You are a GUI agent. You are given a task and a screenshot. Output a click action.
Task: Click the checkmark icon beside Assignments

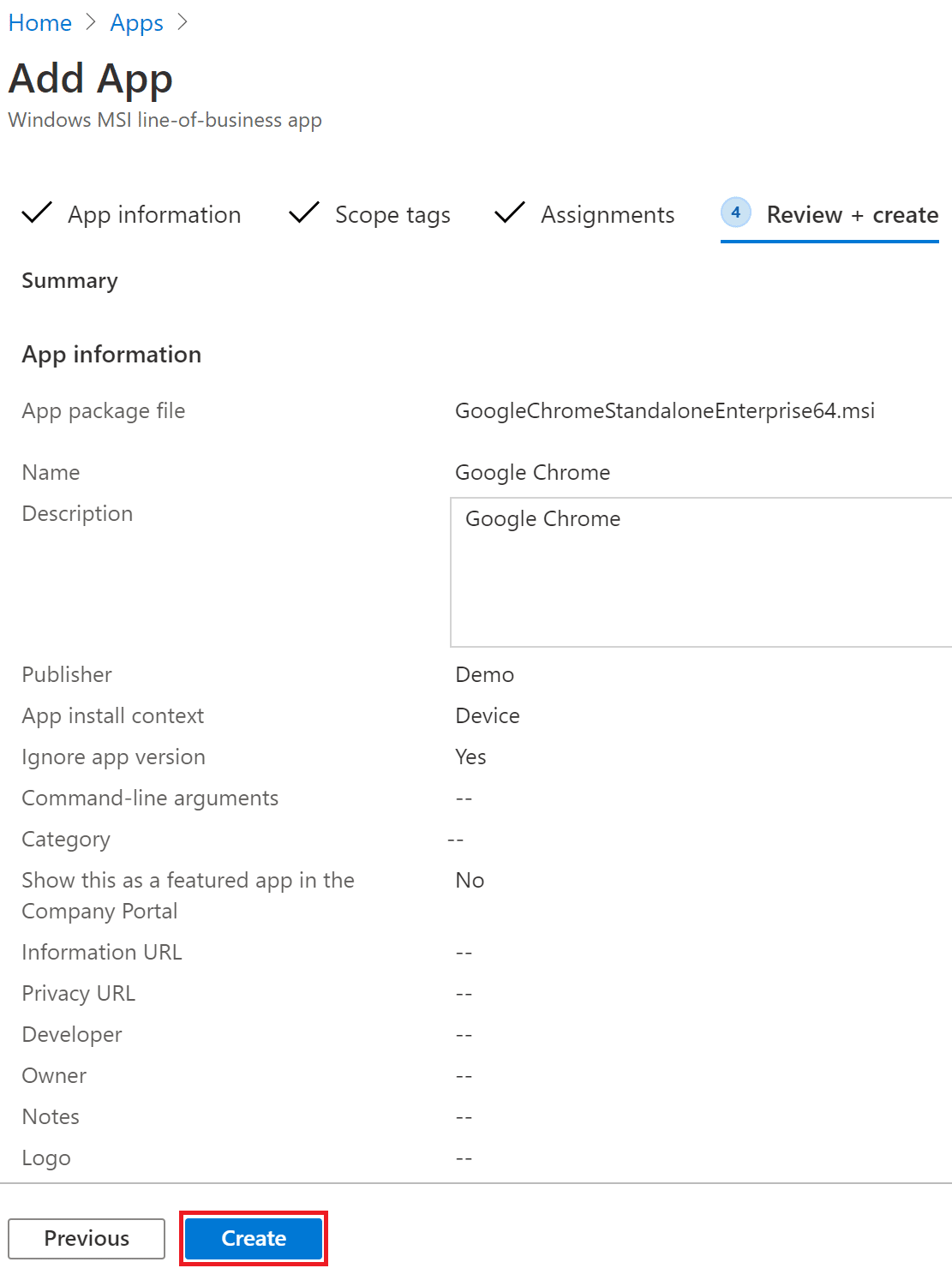509,214
